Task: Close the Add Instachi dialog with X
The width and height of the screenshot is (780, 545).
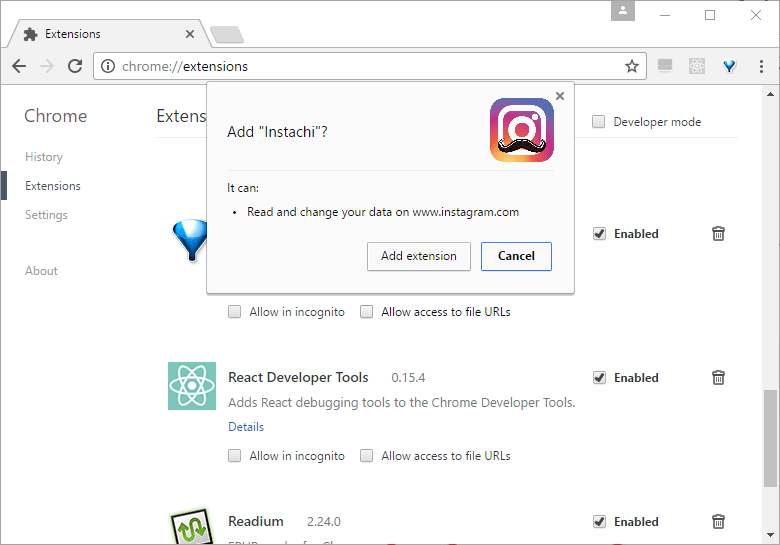Action: (560, 96)
